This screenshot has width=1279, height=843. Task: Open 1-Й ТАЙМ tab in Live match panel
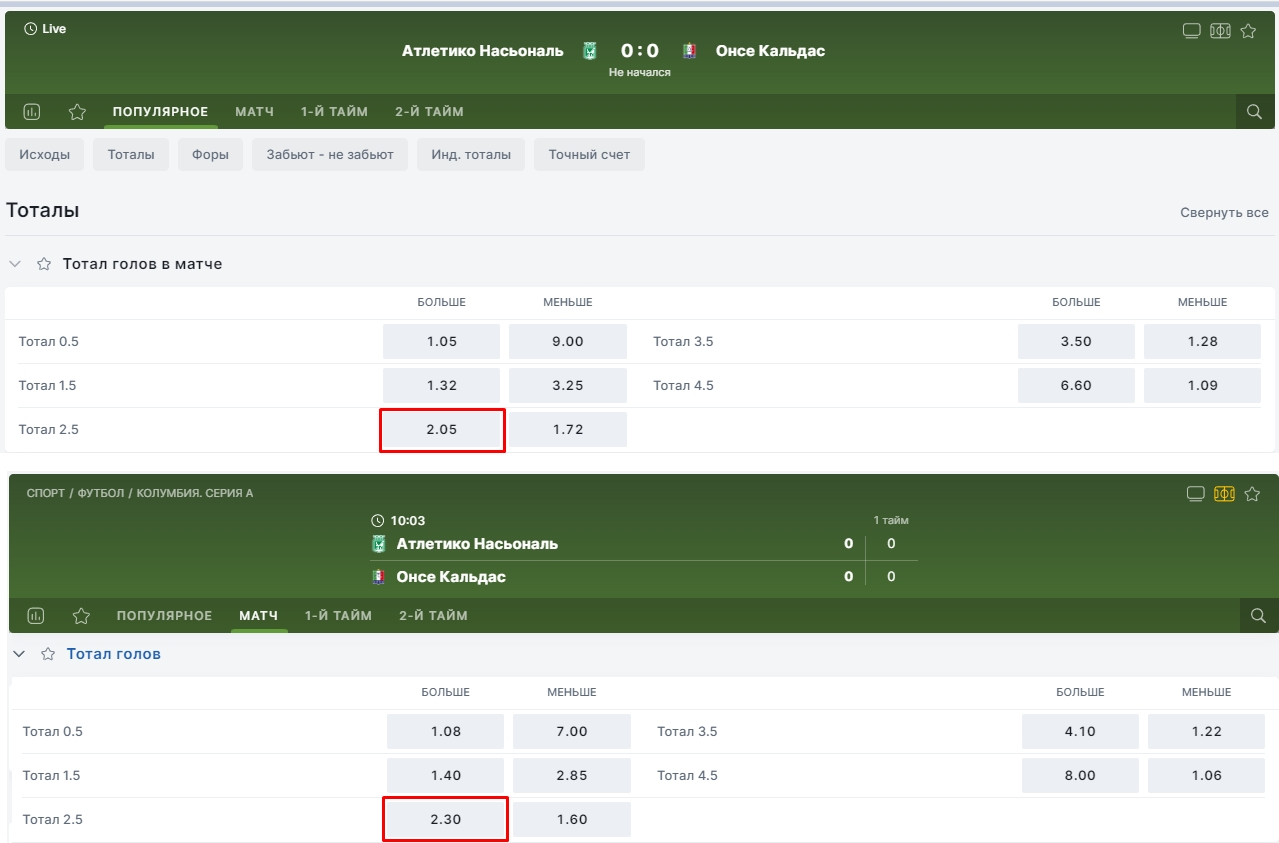(334, 111)
